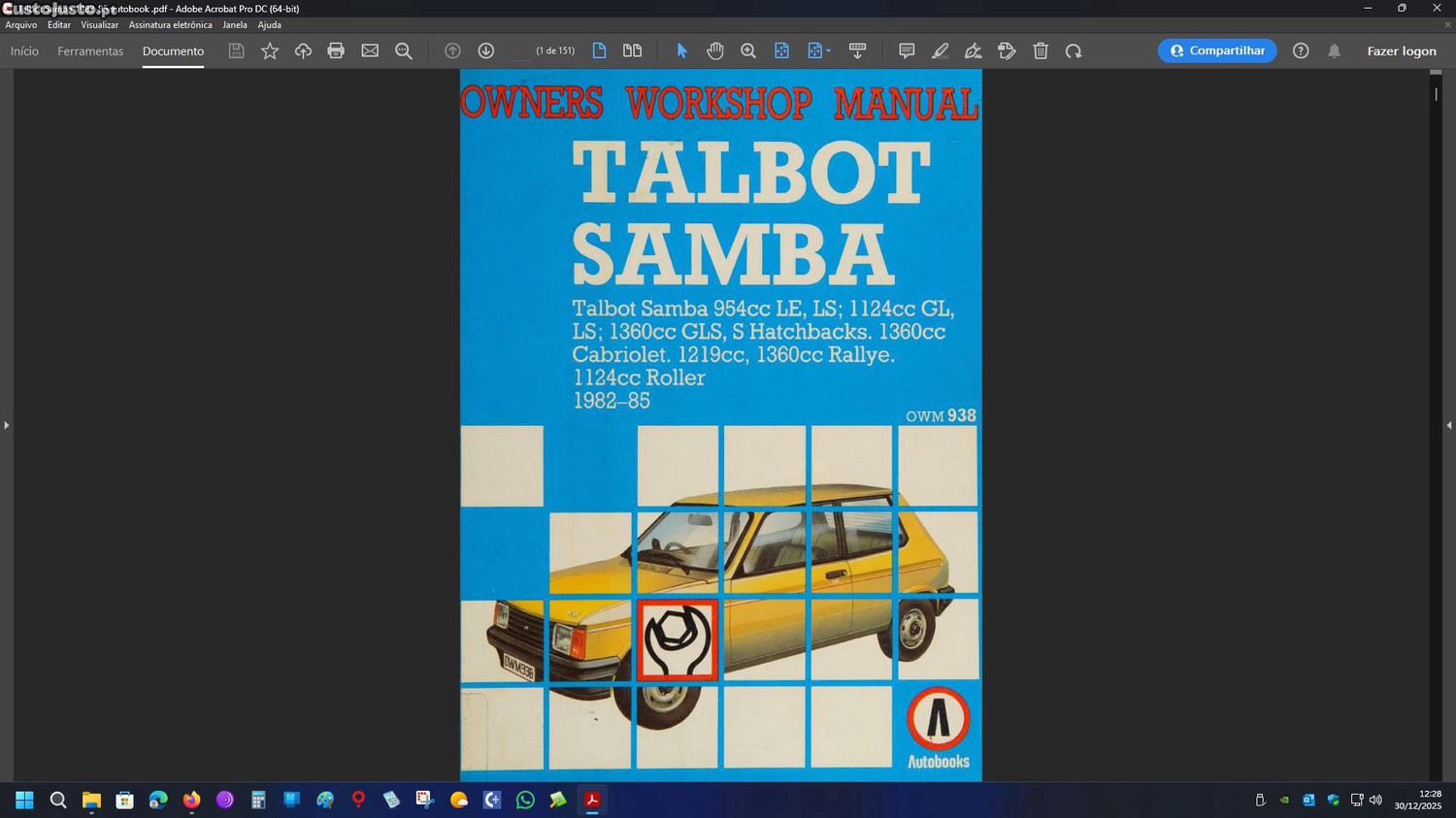Go to next page with down arrow
Image resolution: width=1456 pixels, height=818 pixels.
pyautogui.click(x=485, y=50)
